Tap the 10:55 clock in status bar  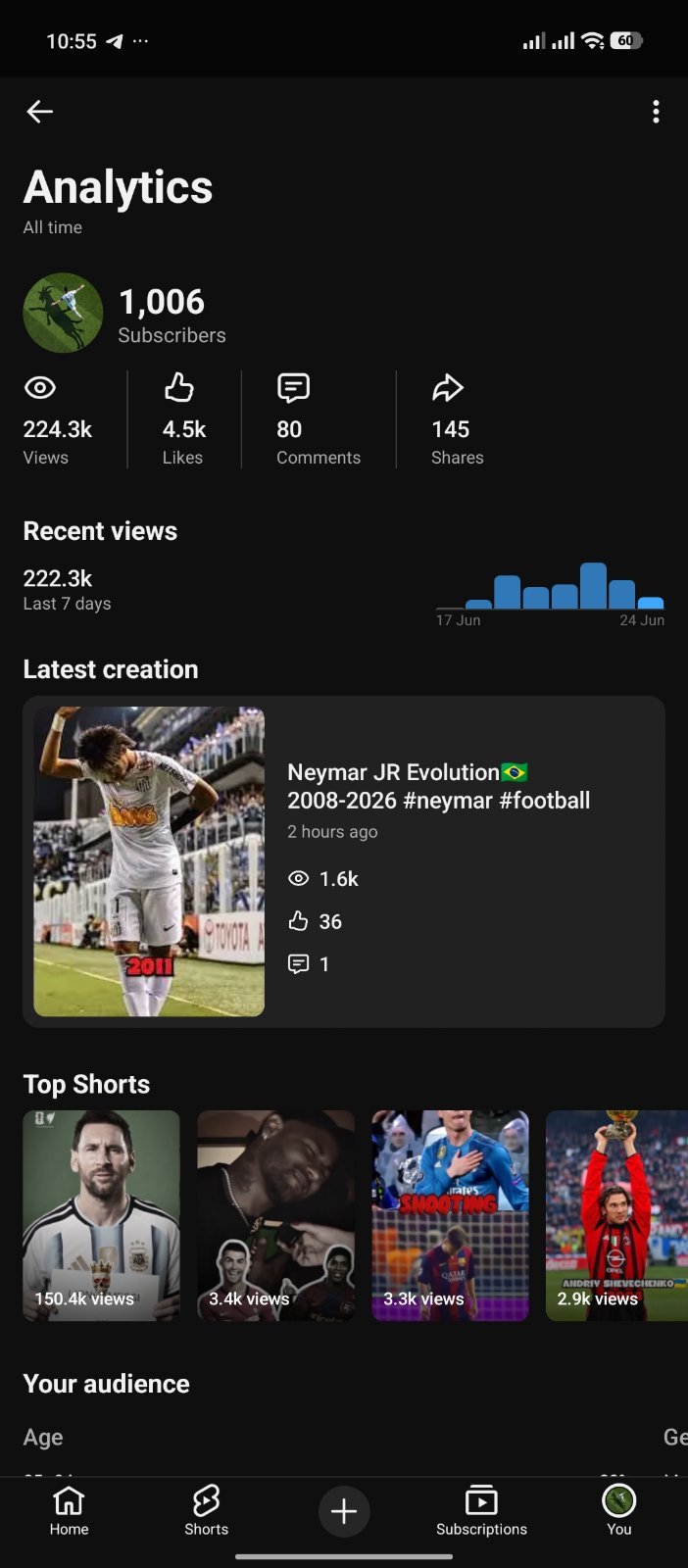click(72, 41)
